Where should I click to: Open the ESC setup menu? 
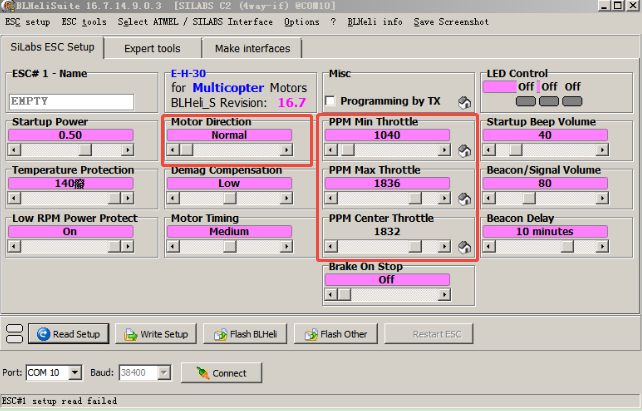click(x=27, y=21)
